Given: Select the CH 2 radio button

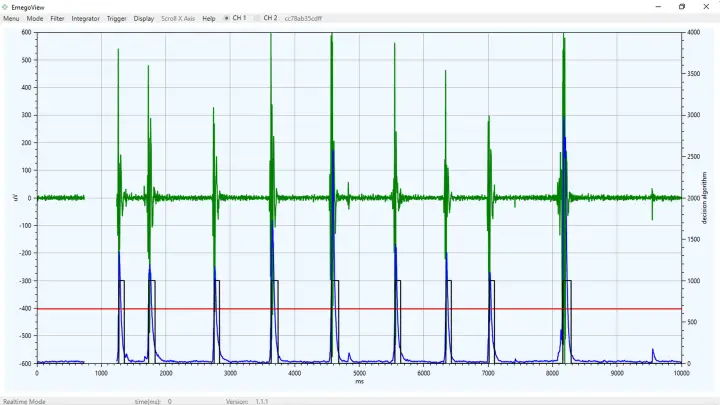Looking at the screenshot, I should click(266, 18).
